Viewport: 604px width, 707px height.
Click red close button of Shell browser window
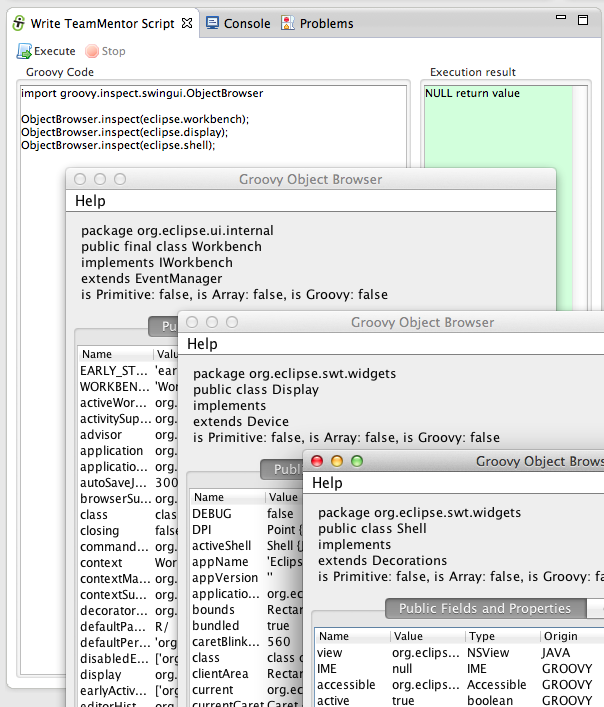318,461
